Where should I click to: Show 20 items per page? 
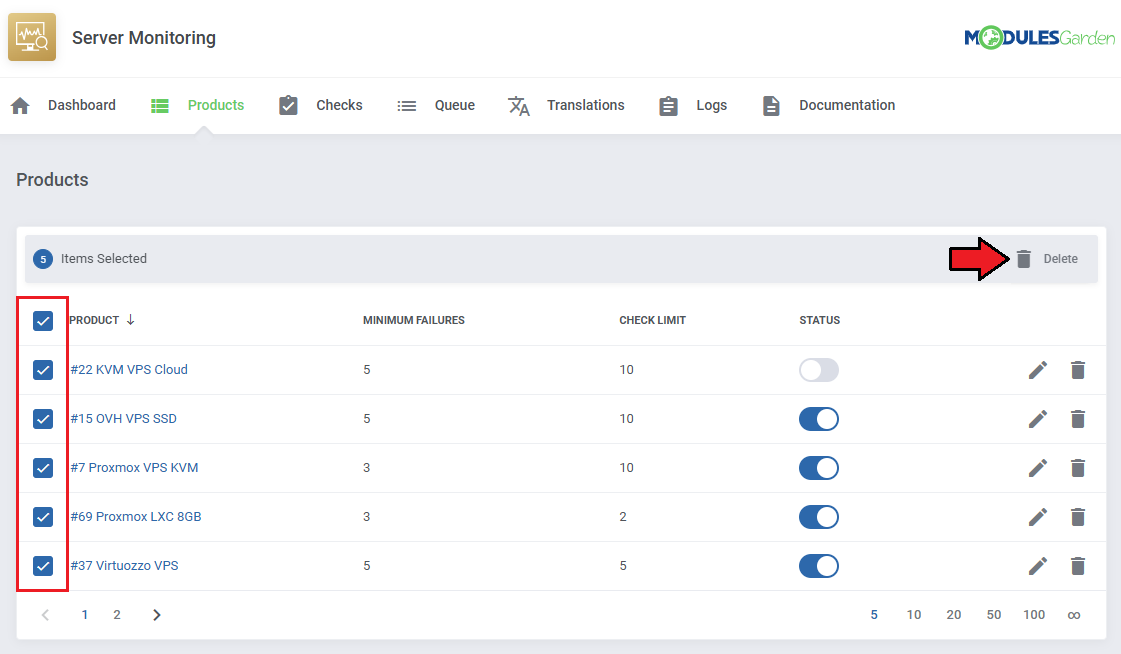click(x=954, y=615)
